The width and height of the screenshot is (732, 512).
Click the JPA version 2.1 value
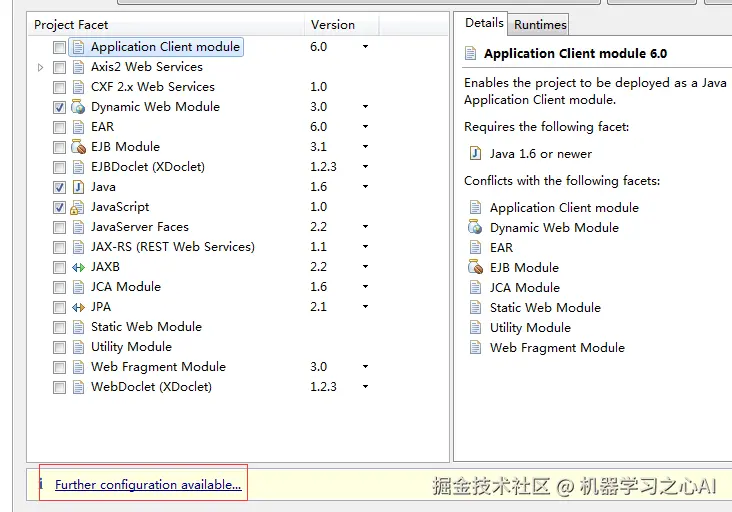319,307
